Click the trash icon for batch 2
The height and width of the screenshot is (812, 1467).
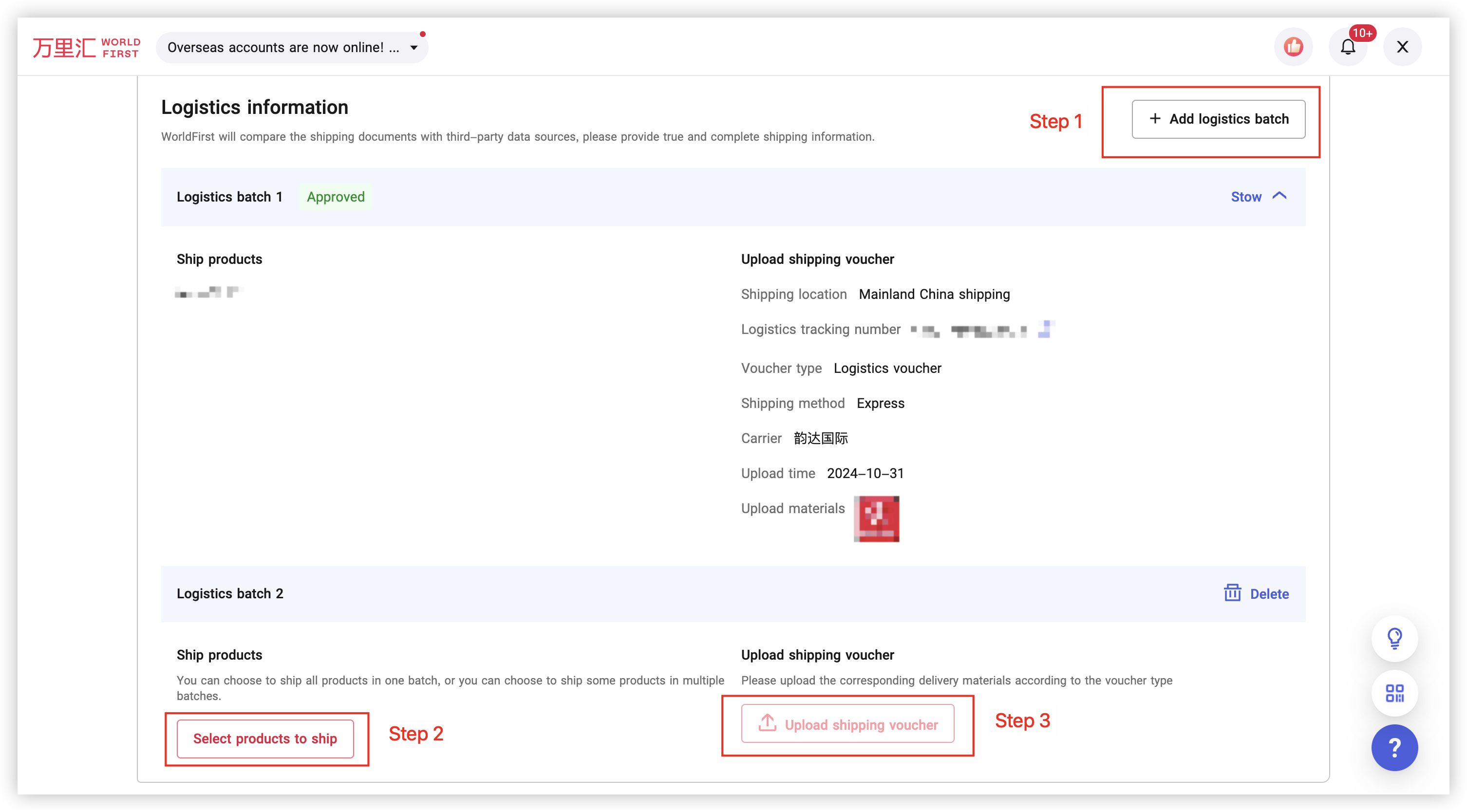click(x=1232, y=593)
